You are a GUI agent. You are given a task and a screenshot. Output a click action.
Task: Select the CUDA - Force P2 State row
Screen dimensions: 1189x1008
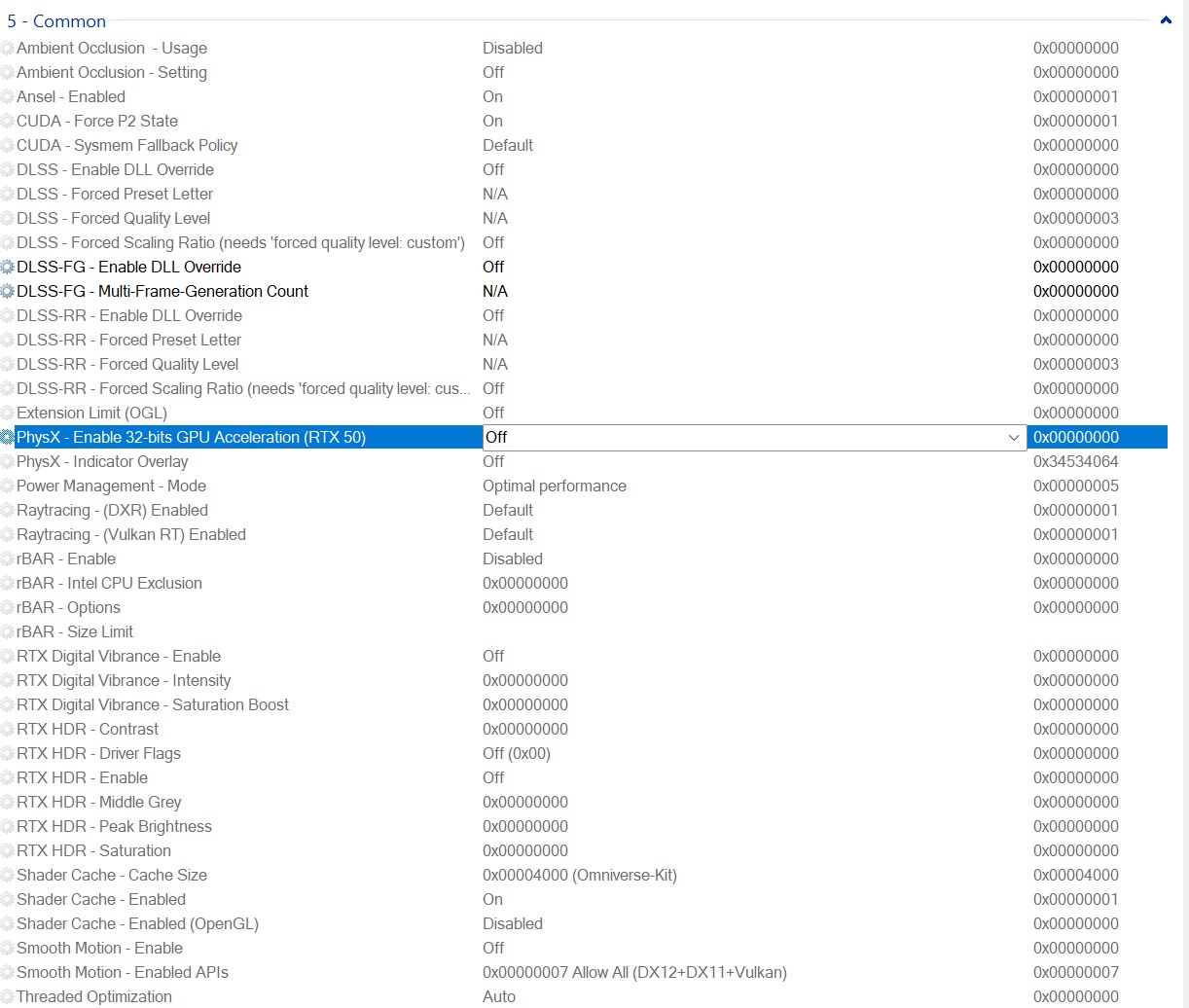click(97, 121)
